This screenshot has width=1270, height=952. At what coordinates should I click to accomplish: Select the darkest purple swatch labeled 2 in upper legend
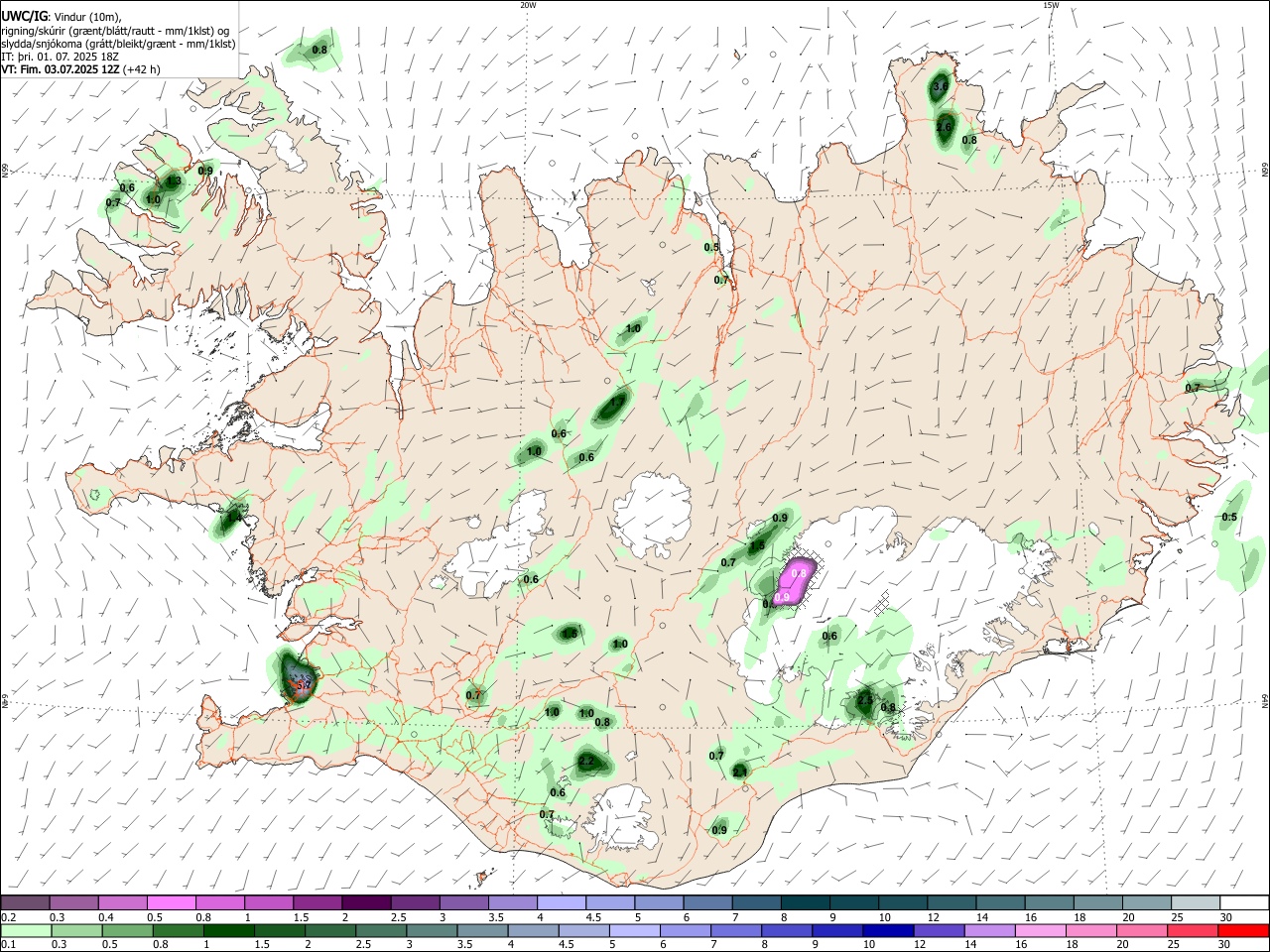click(x=366, y=901)
